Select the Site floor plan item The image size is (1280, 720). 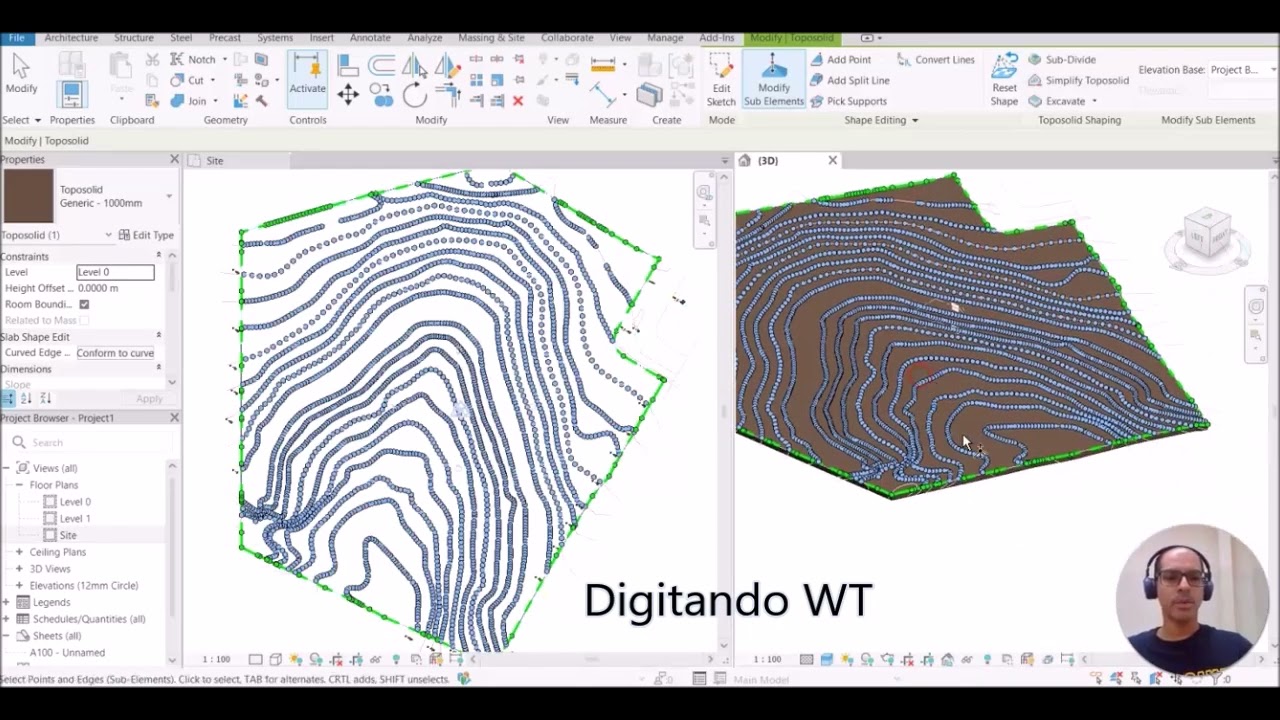[x=60, y=536]
